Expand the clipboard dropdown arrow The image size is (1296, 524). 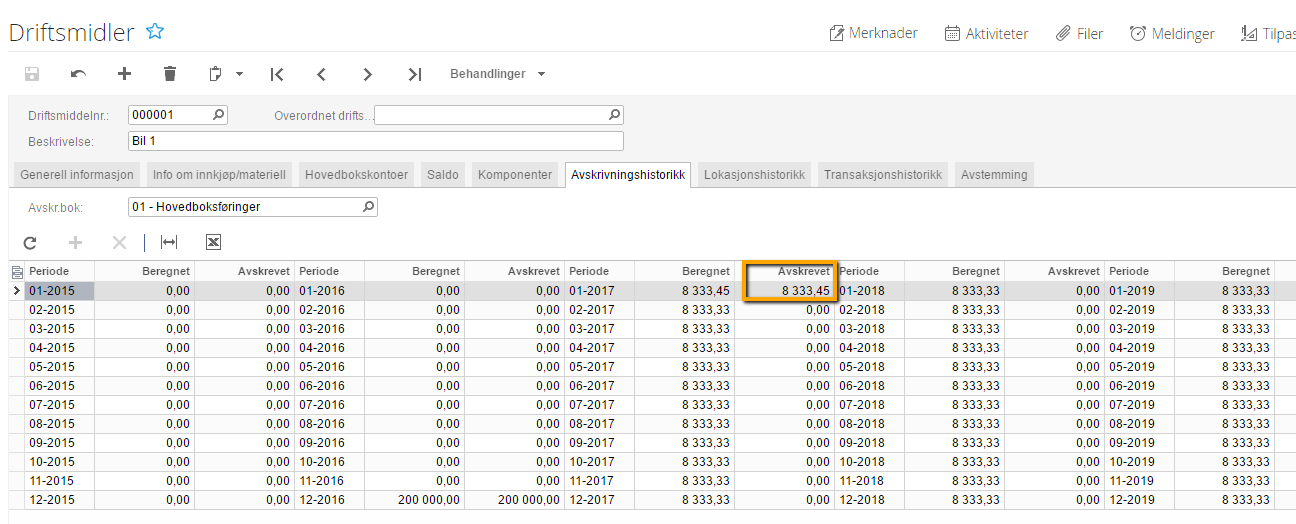coord(239,74)
